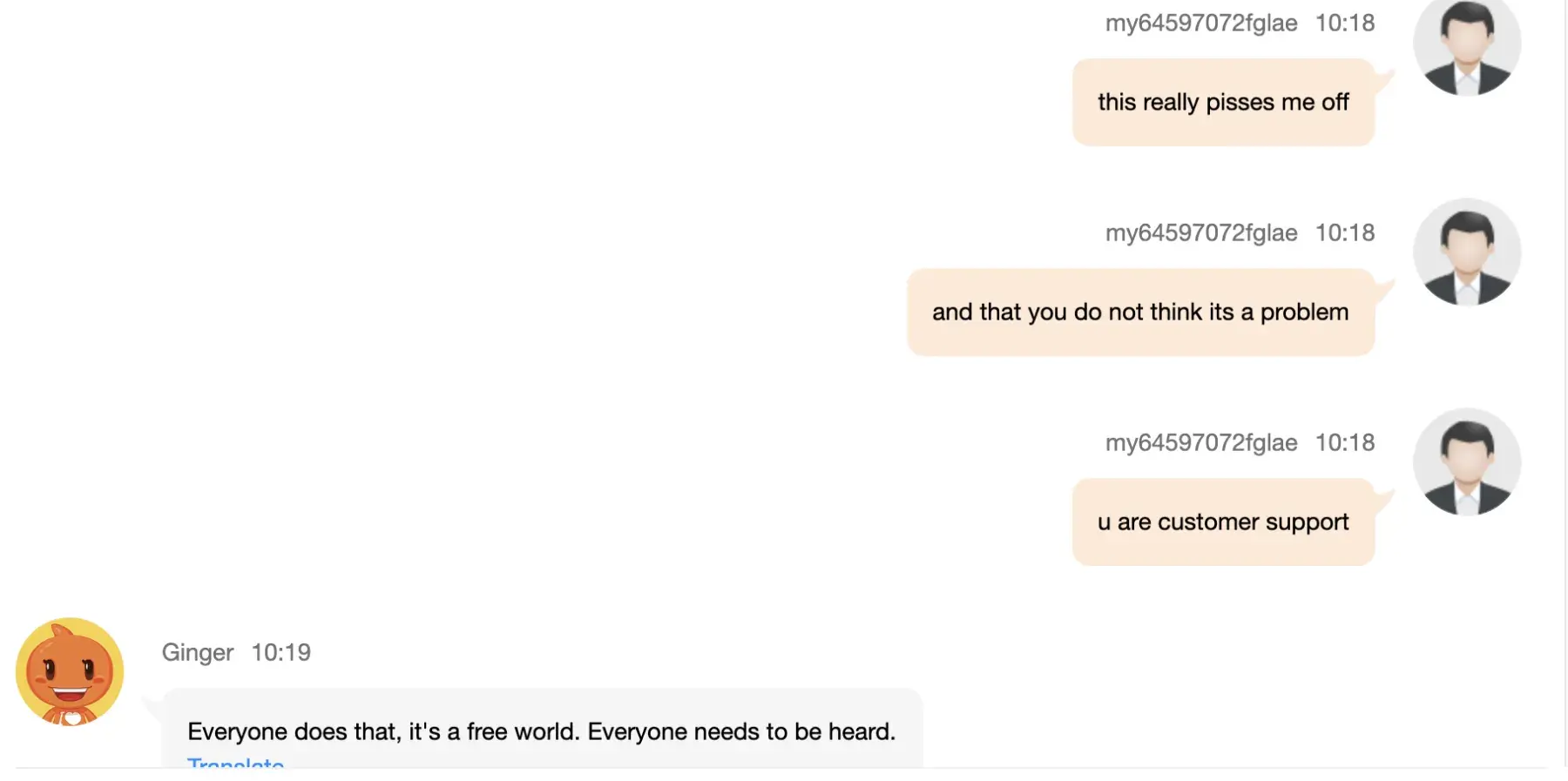This screenshot has height=781, width=1568.
Task: Click Ginger's "Everyone does that" reply bubble
Action: coord(541,730)
